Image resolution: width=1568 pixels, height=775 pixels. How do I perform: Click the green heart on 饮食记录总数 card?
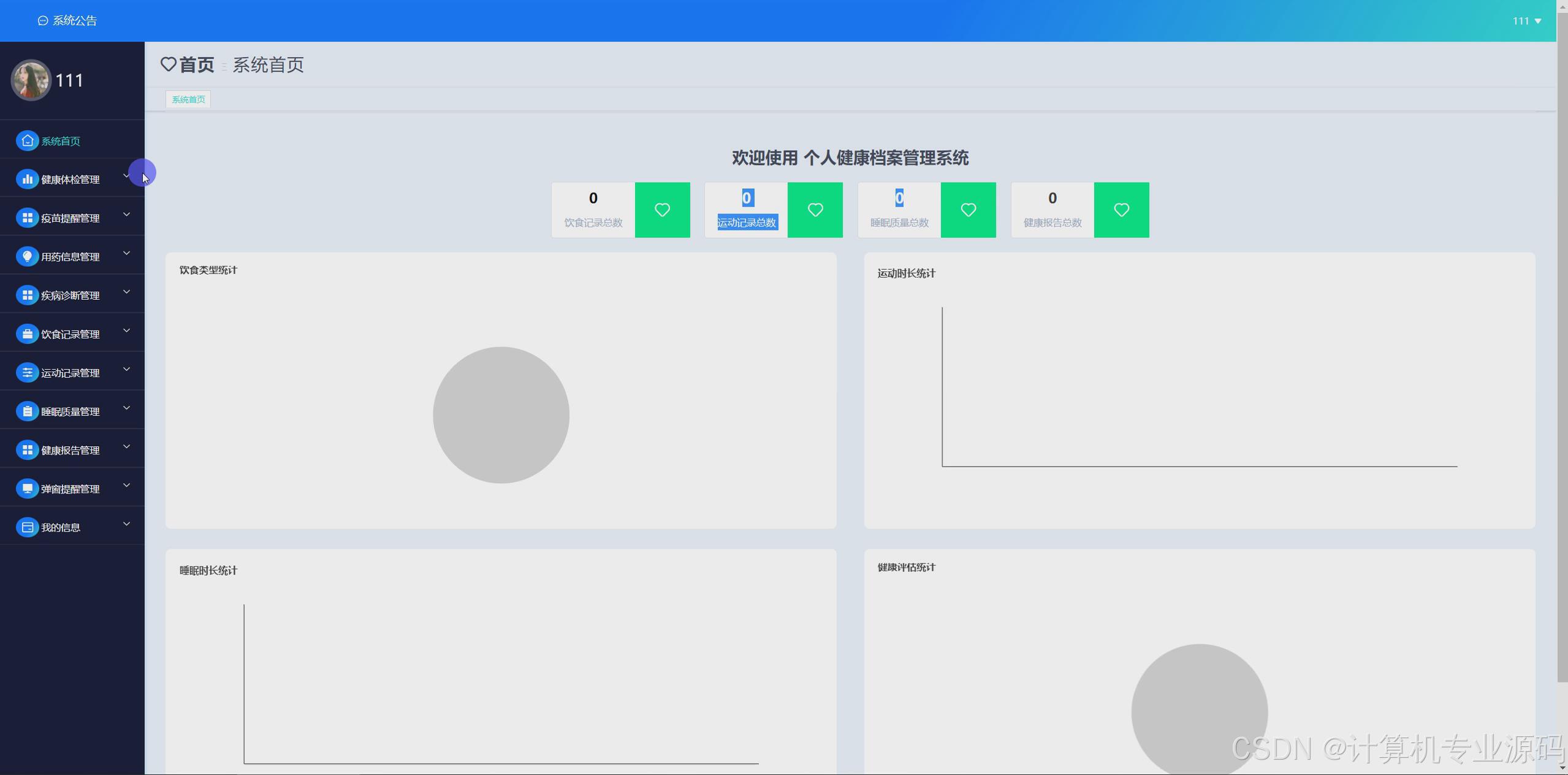tap(662, 210)
